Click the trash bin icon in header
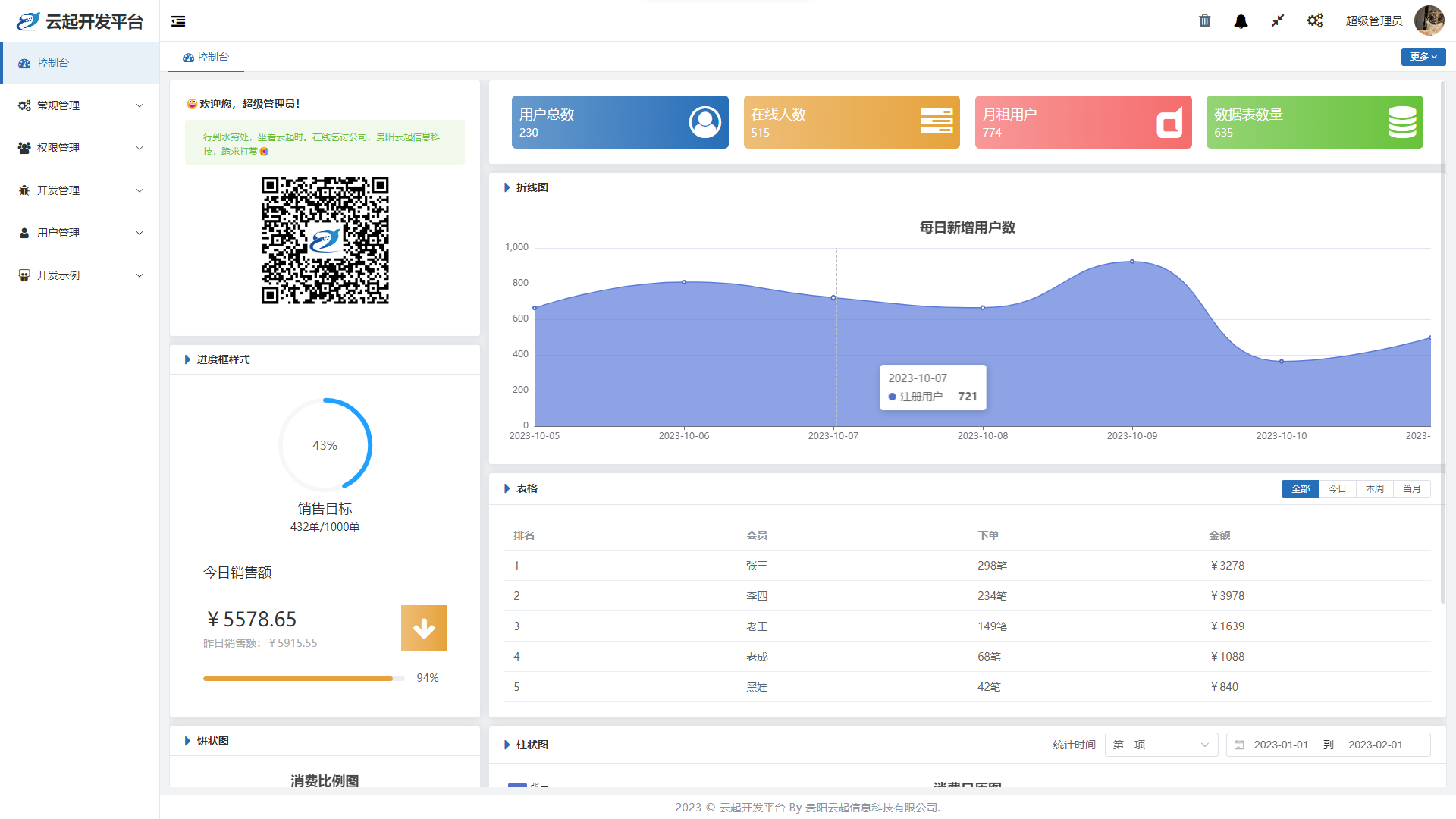Image resolution: width=1456 pixels, height=819 pixels. click(1204, 20)
